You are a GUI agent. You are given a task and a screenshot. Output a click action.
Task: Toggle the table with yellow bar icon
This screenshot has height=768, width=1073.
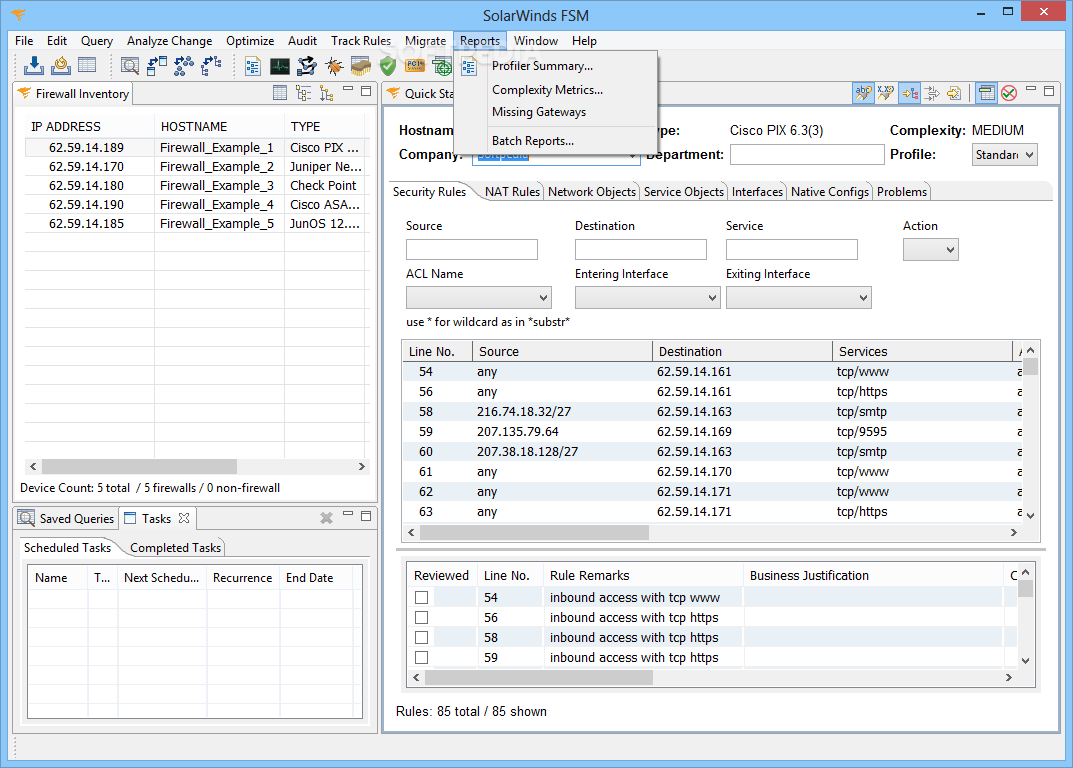(x=986, y=92)
